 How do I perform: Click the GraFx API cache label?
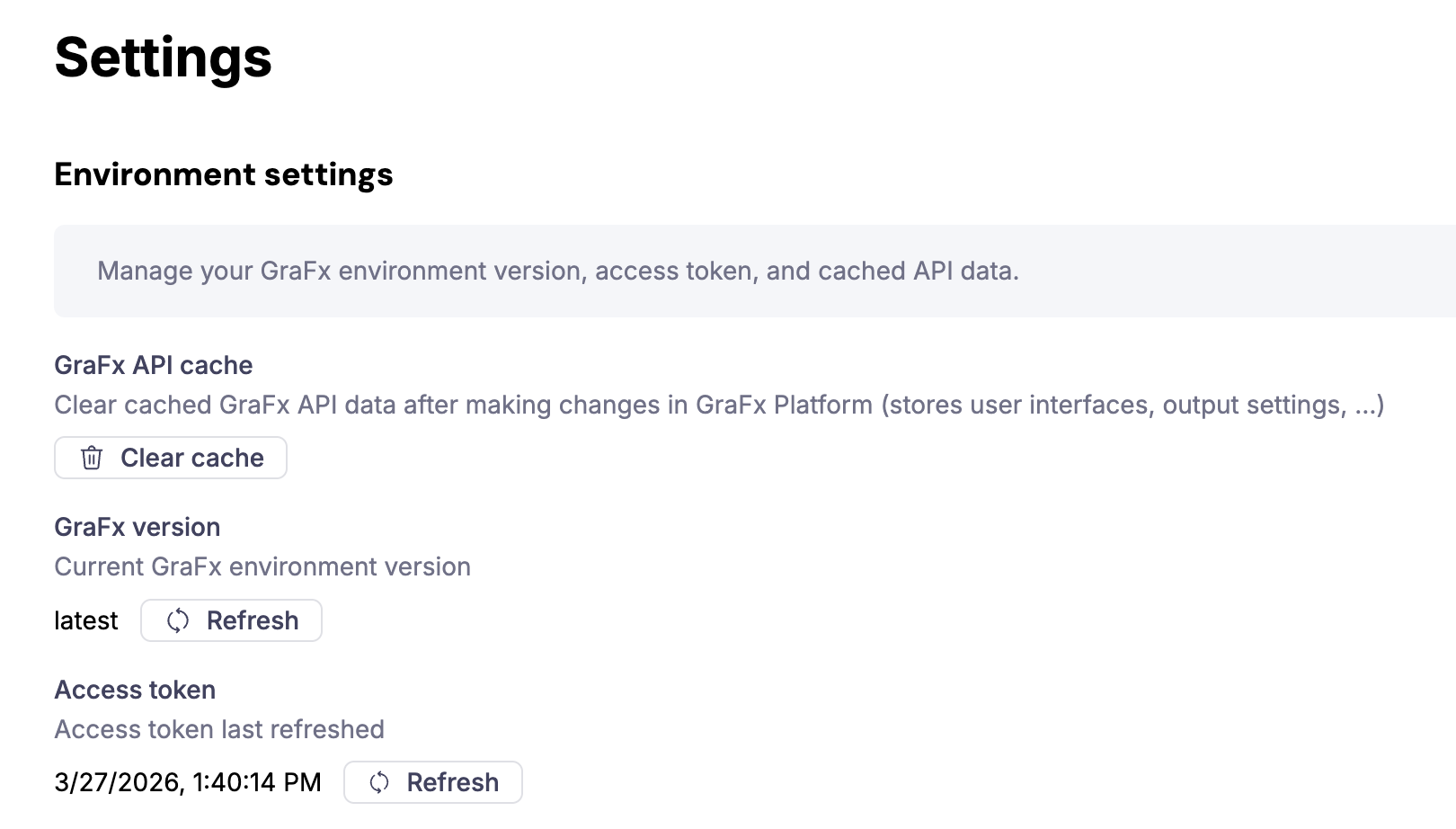[154, 365]
